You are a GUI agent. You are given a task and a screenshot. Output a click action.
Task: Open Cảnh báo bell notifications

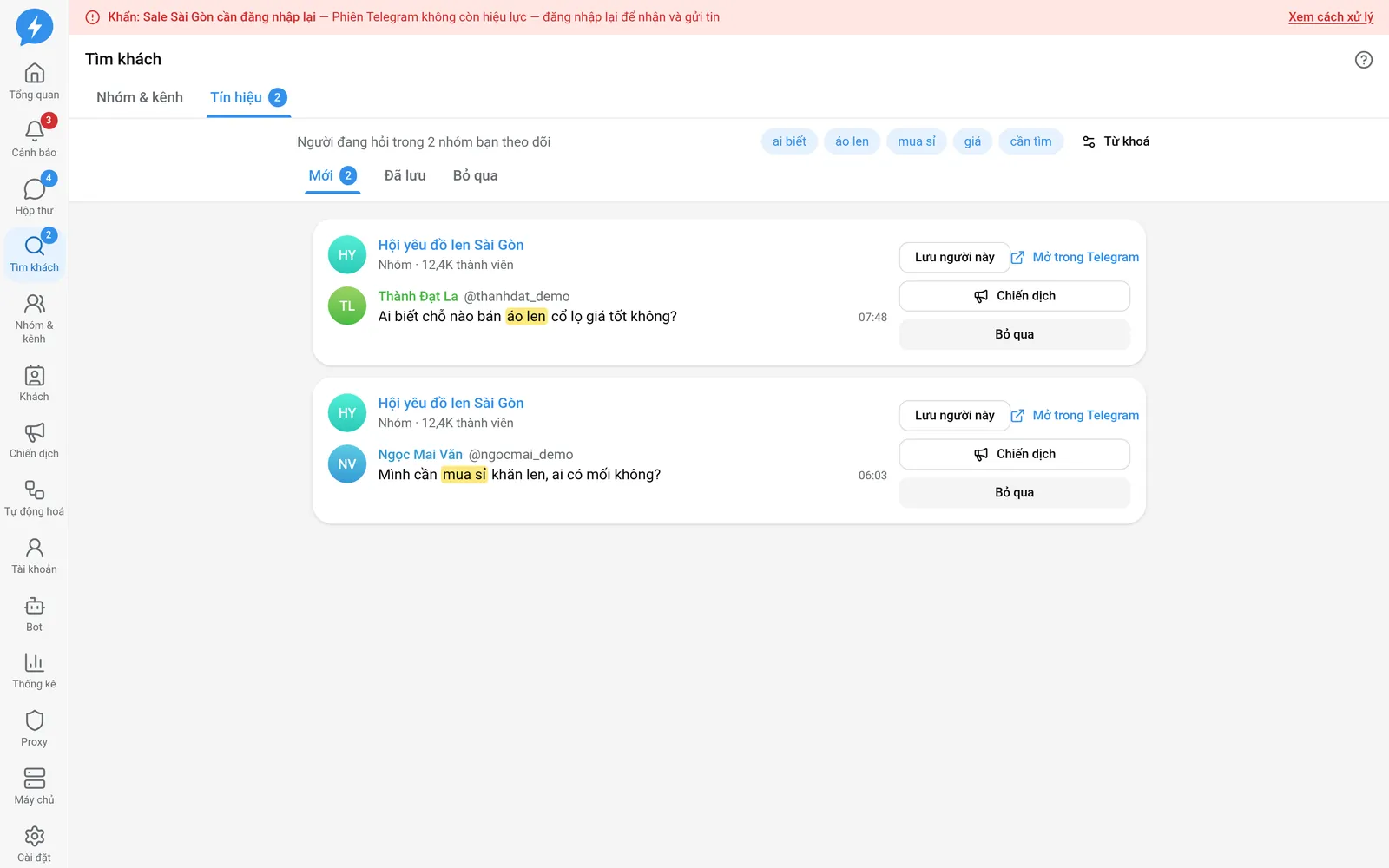coord(34,139)
